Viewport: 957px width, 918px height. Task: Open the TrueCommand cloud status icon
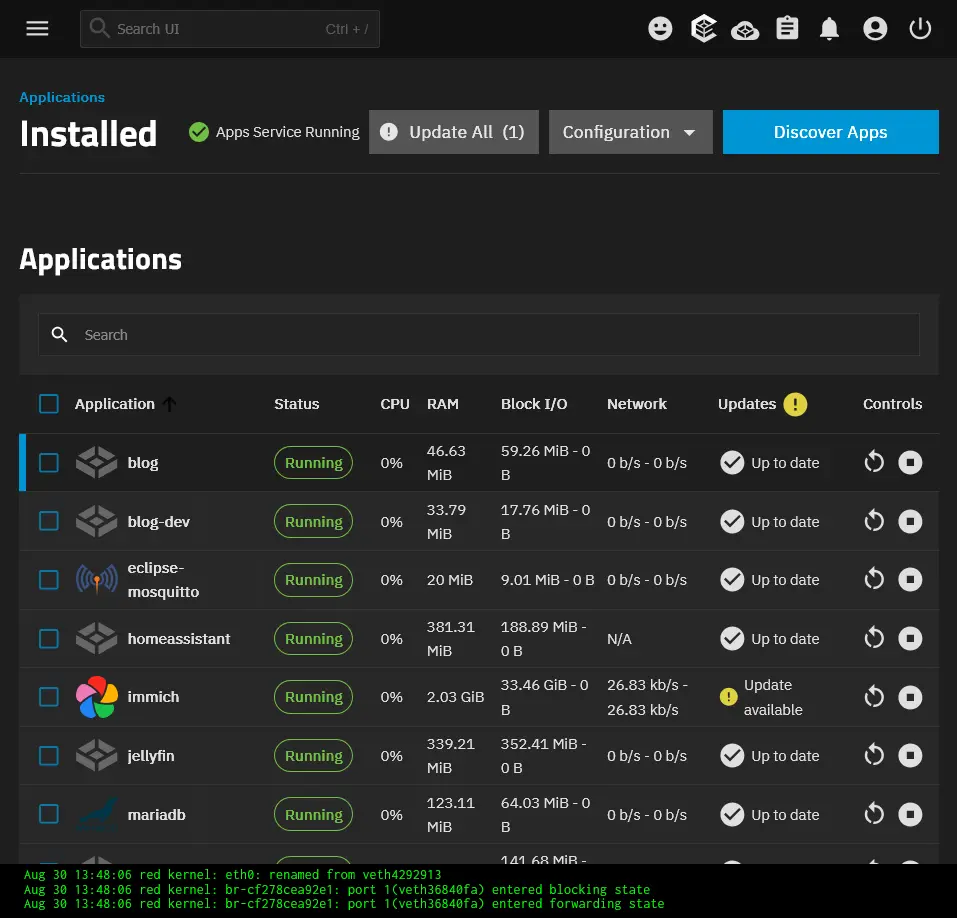tap(745, 30)
